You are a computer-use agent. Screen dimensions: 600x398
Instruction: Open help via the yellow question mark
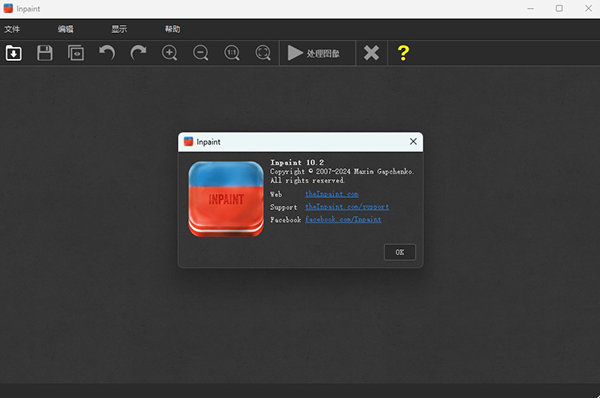(x=403, y=53)
